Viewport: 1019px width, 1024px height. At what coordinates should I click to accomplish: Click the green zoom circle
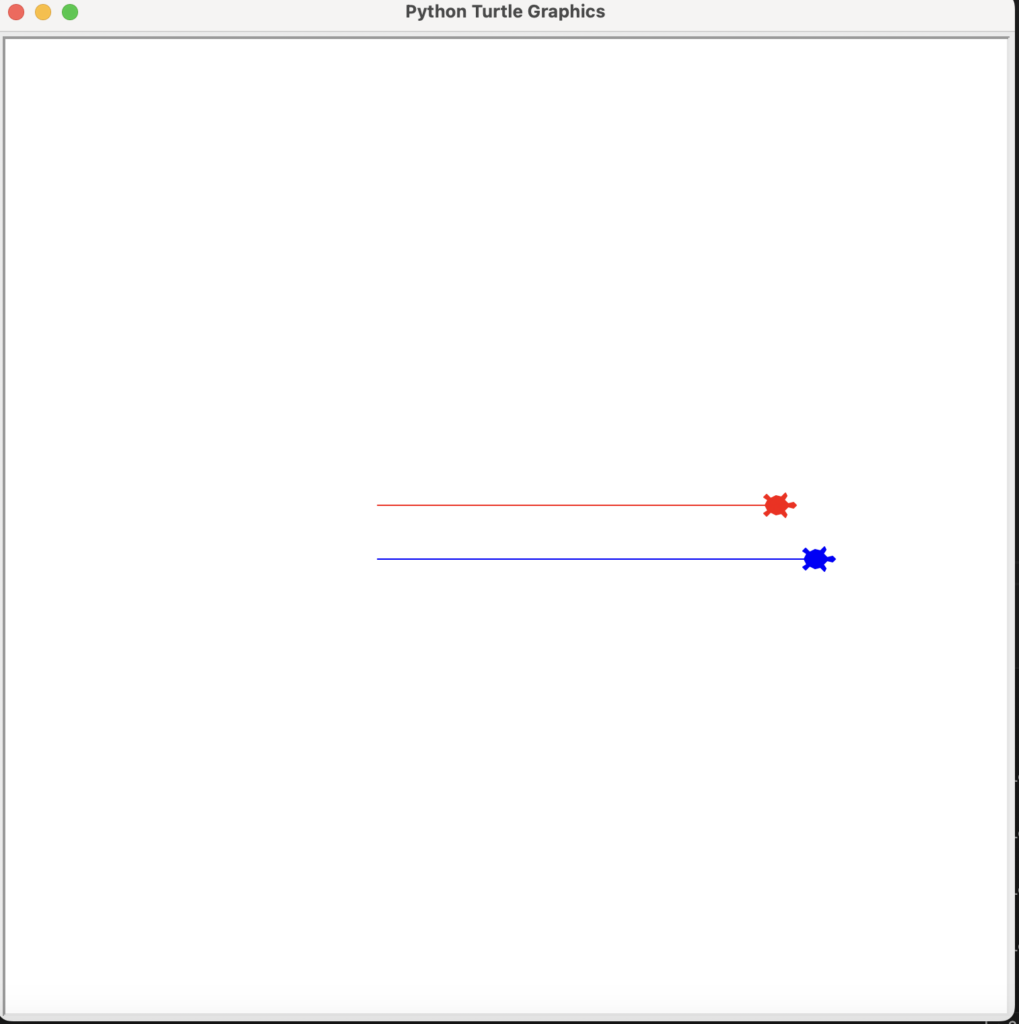[x=69, y=12]
